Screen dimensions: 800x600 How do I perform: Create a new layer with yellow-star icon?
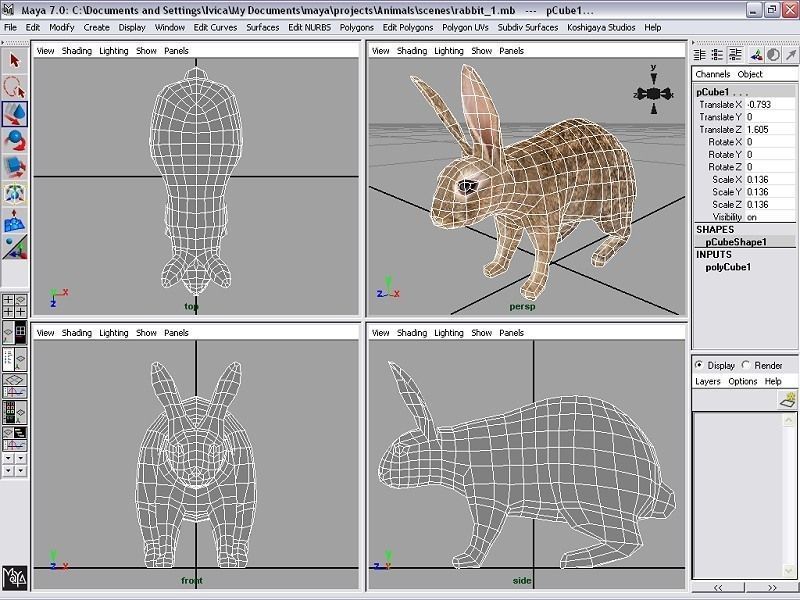click(788, 400)
